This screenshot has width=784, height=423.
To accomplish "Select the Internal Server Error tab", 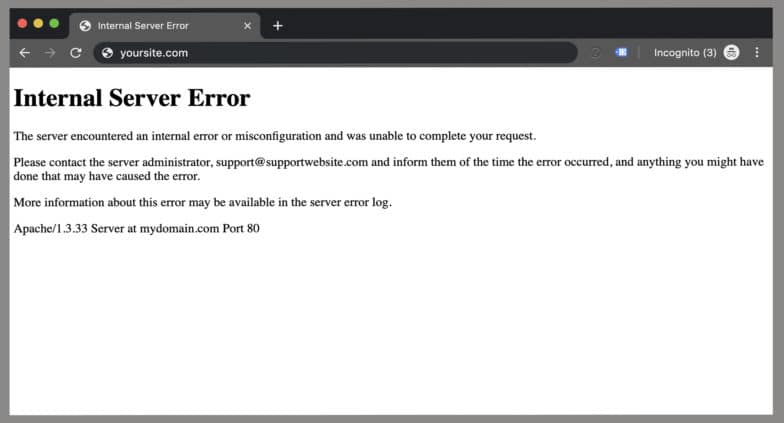I will click(165, 26).
